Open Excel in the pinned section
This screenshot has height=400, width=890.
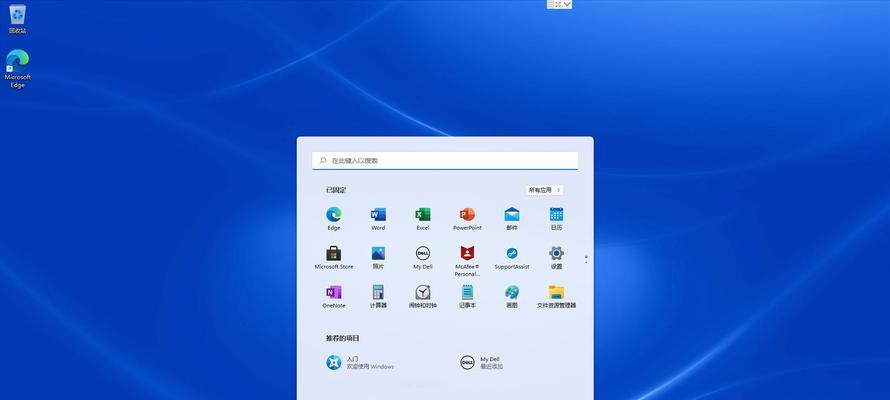[x=423, y=218]
